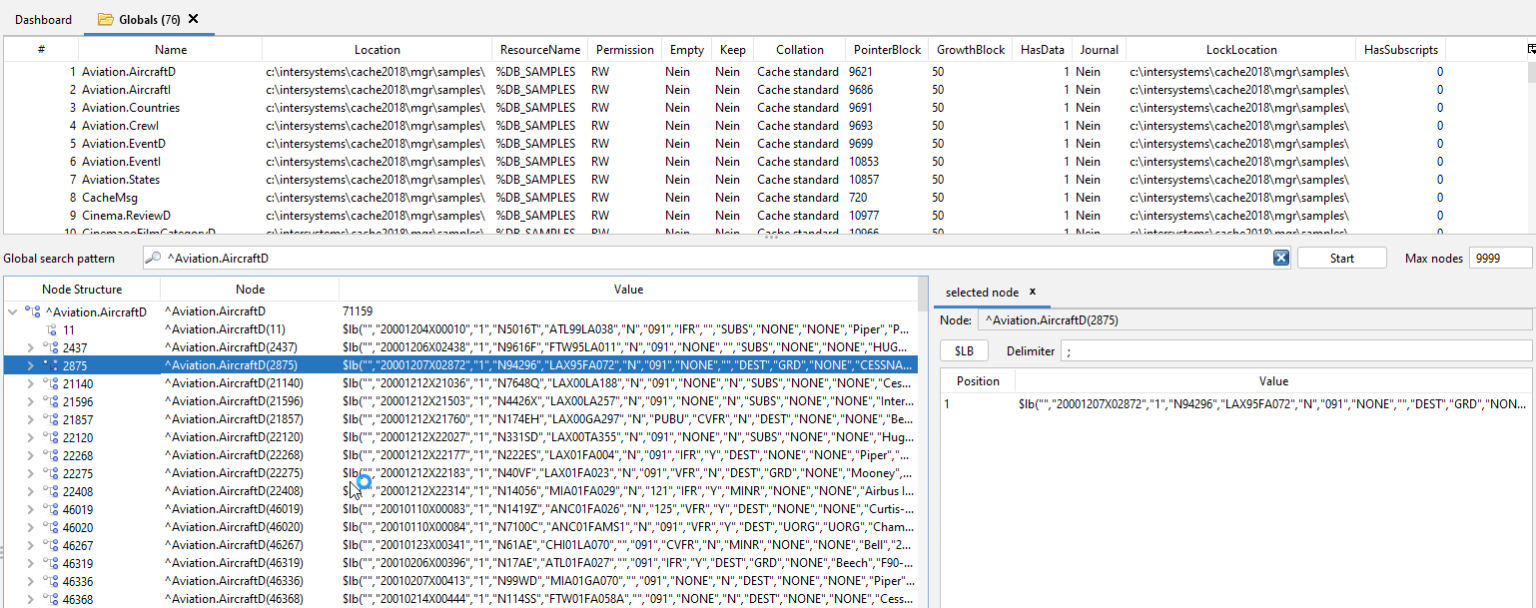The width and height of the screenshot is (1536, 608).
Task: Switch to the Dashboard tab
Action: (x=43, y=20)
